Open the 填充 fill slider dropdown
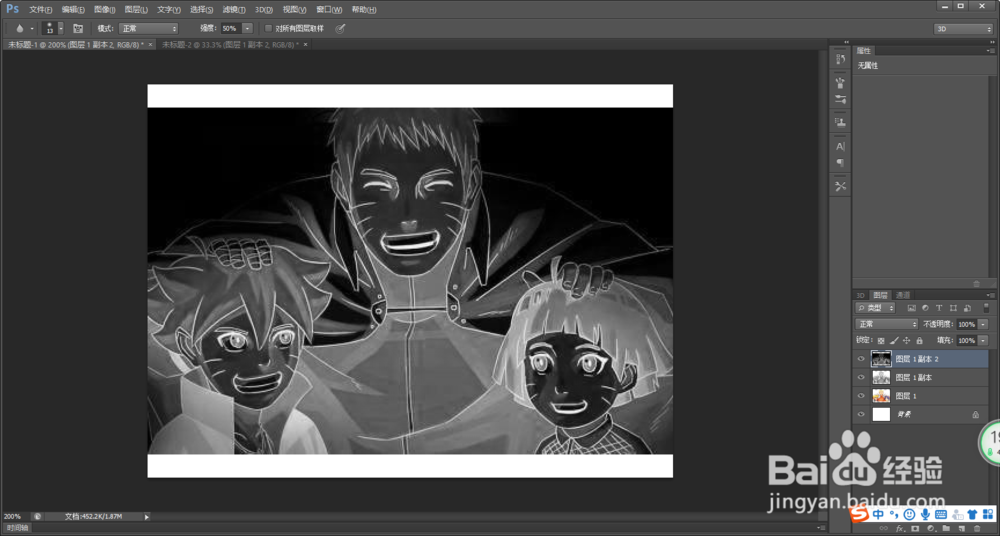The image size is (1000, 536). [983, 341]
